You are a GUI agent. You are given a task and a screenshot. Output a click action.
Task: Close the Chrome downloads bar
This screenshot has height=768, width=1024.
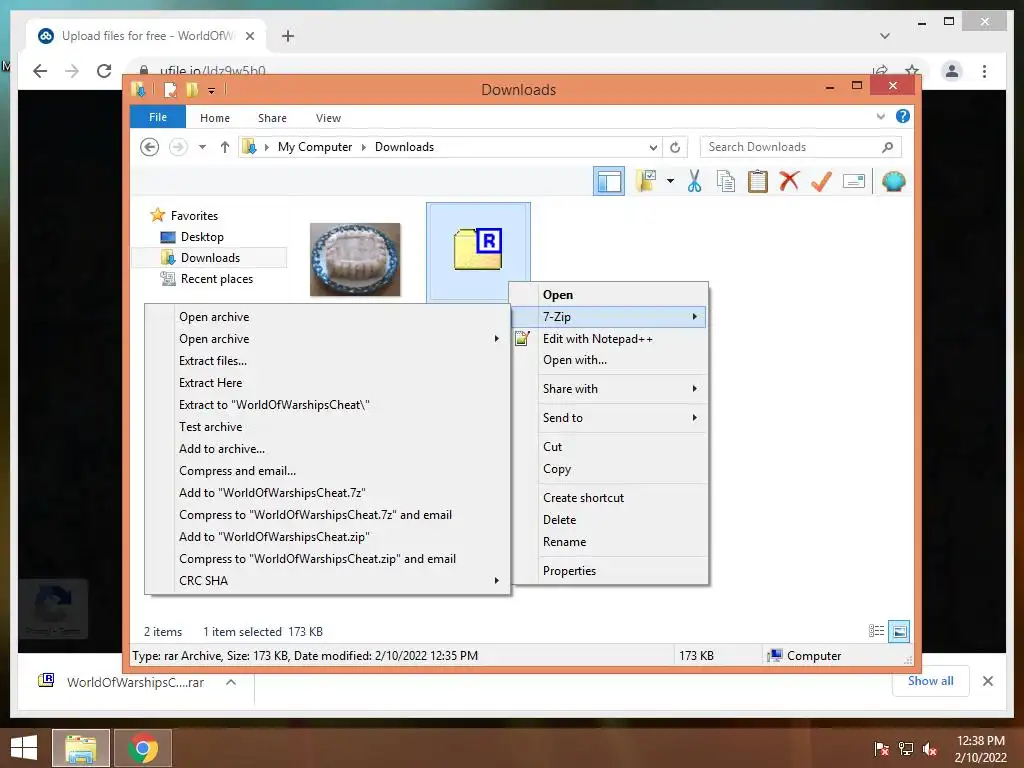click(987, 681)
